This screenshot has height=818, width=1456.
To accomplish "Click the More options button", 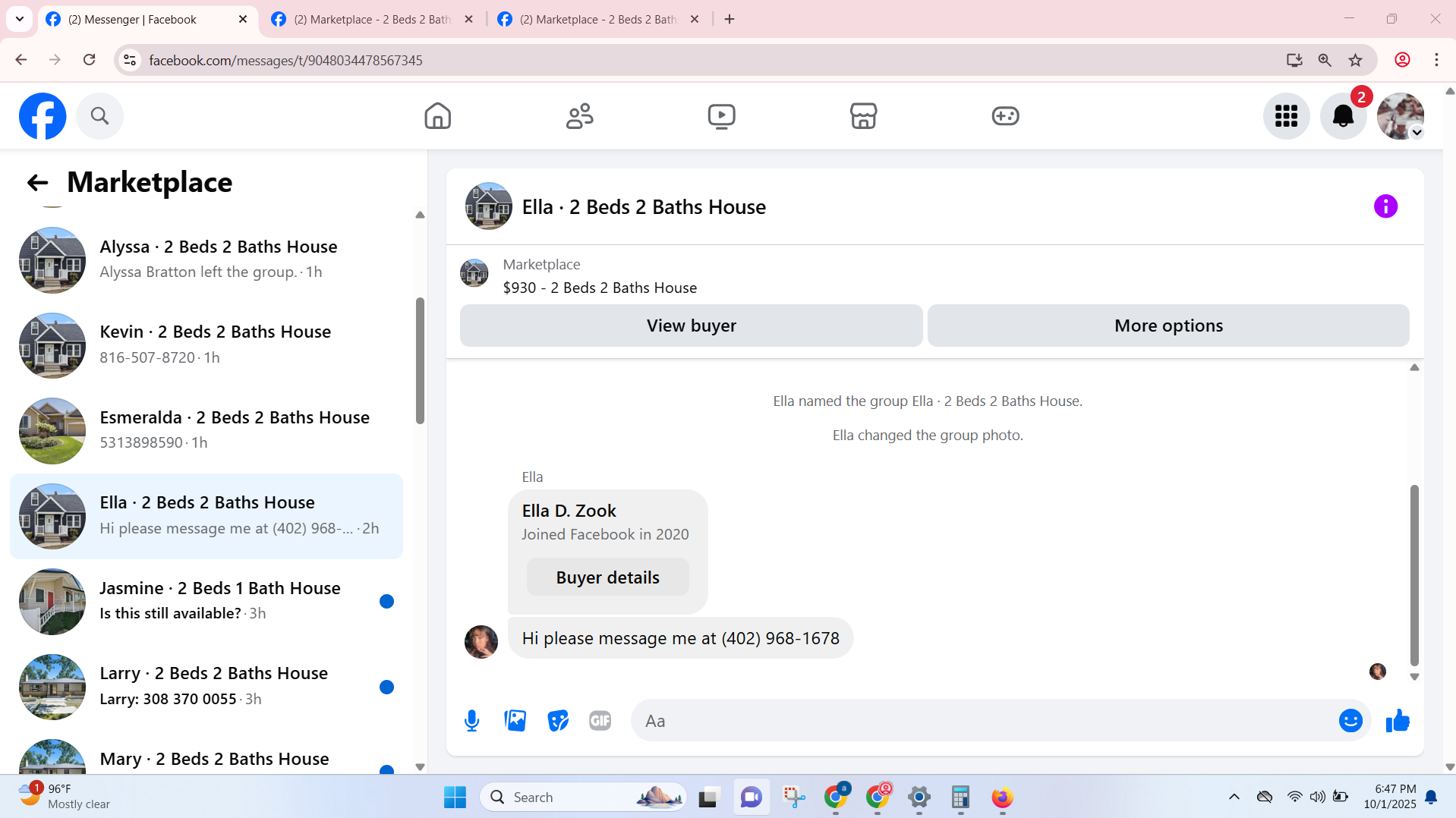I will pos(1168,326).
